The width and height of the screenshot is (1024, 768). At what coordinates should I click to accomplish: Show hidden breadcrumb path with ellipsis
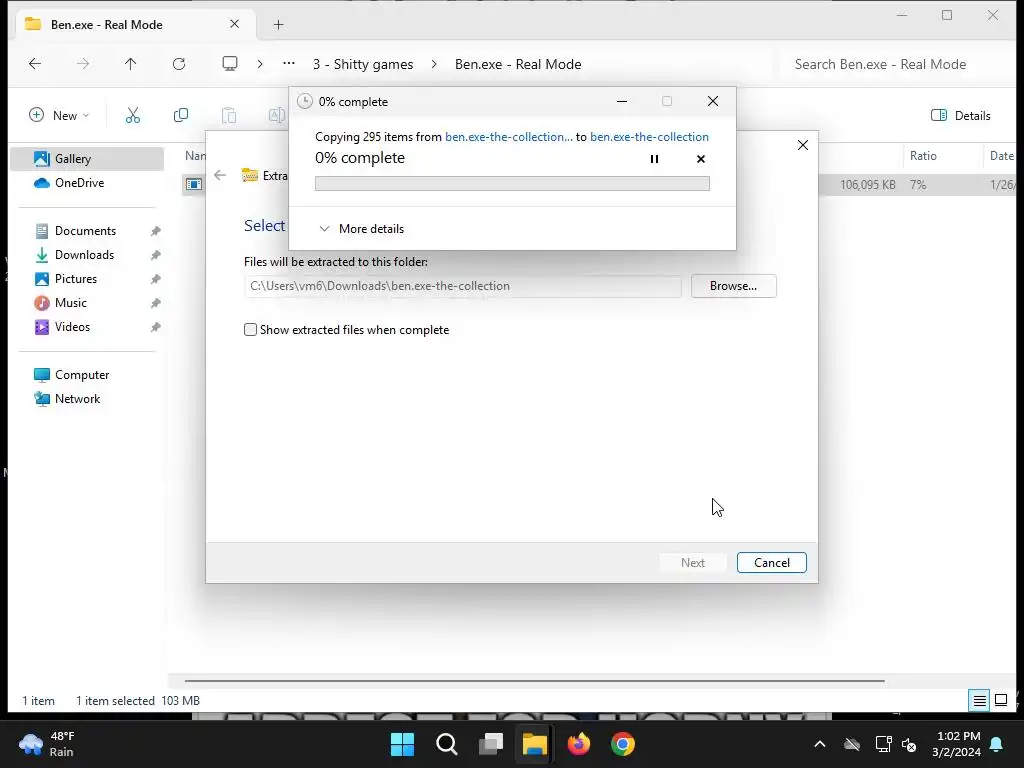(289, 63)
